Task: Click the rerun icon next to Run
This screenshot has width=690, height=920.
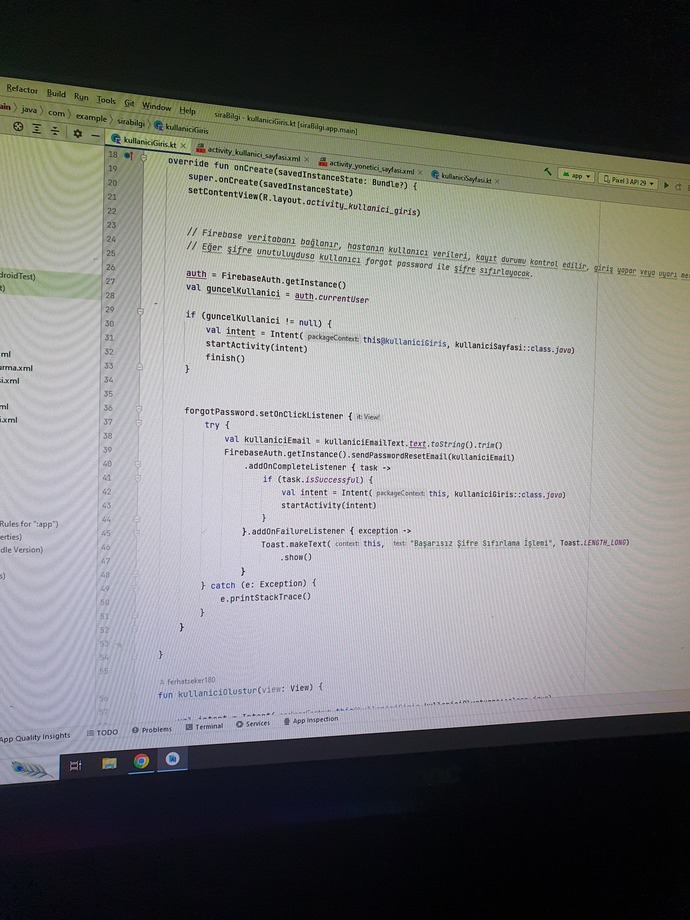Action: click(679, 187)
